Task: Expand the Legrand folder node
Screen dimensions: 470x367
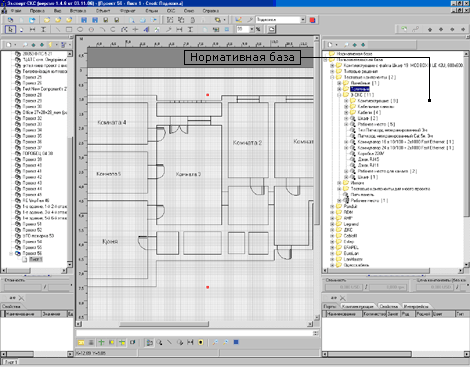Action: [332, 224]
